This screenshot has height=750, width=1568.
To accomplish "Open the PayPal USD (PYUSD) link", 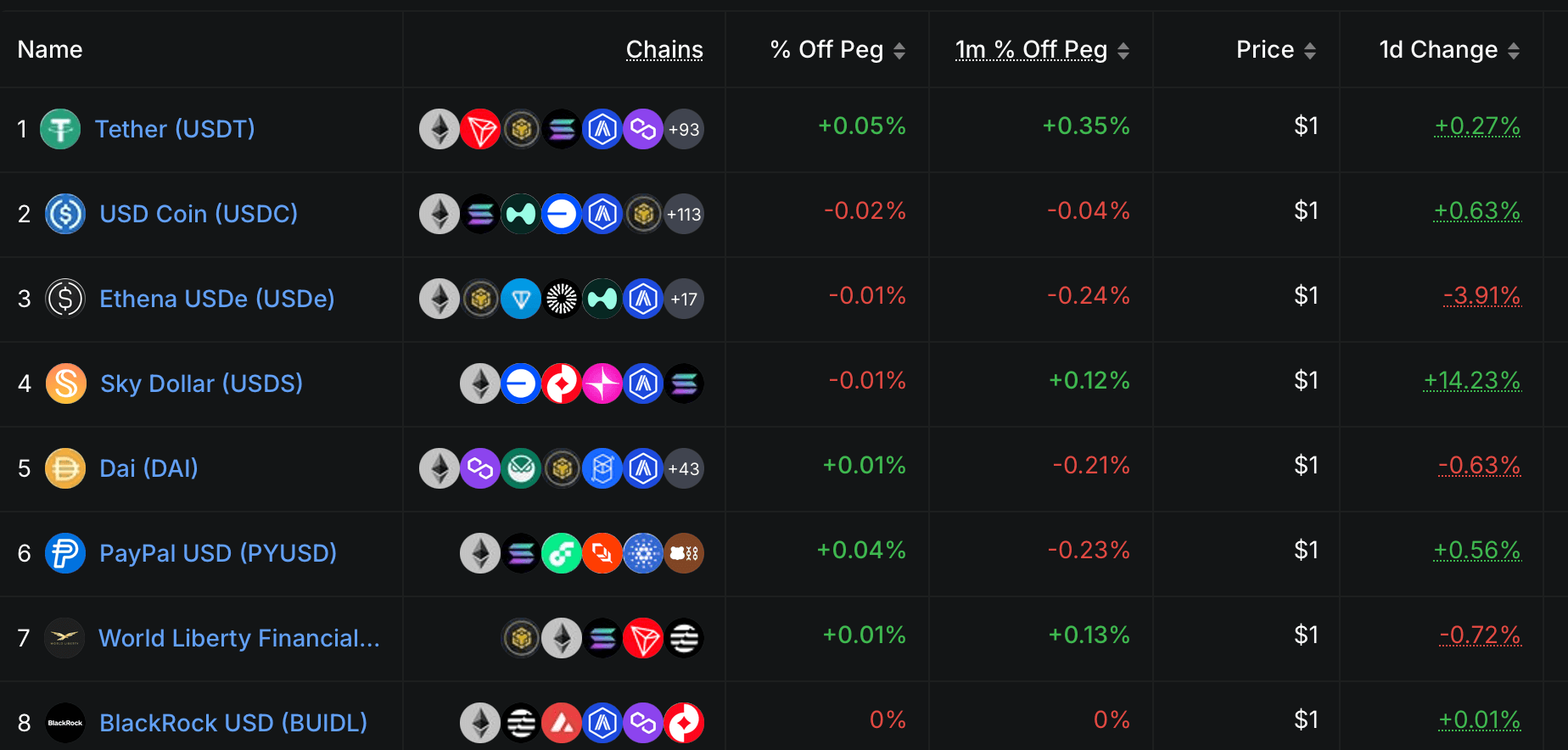I will click(x=218, y=553).
